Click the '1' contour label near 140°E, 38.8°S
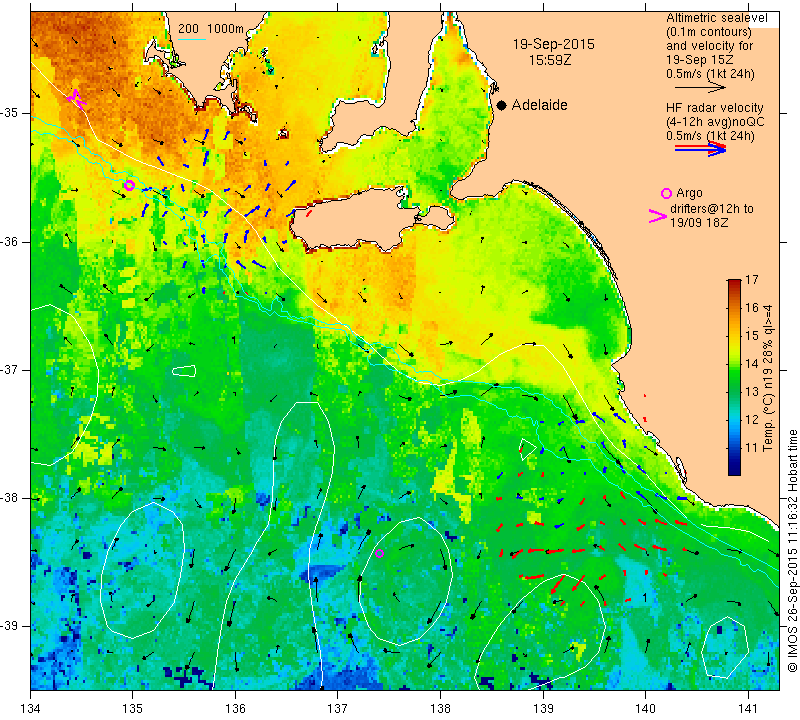Viewport: 800px width, 720px height. (x=645, y=598)
